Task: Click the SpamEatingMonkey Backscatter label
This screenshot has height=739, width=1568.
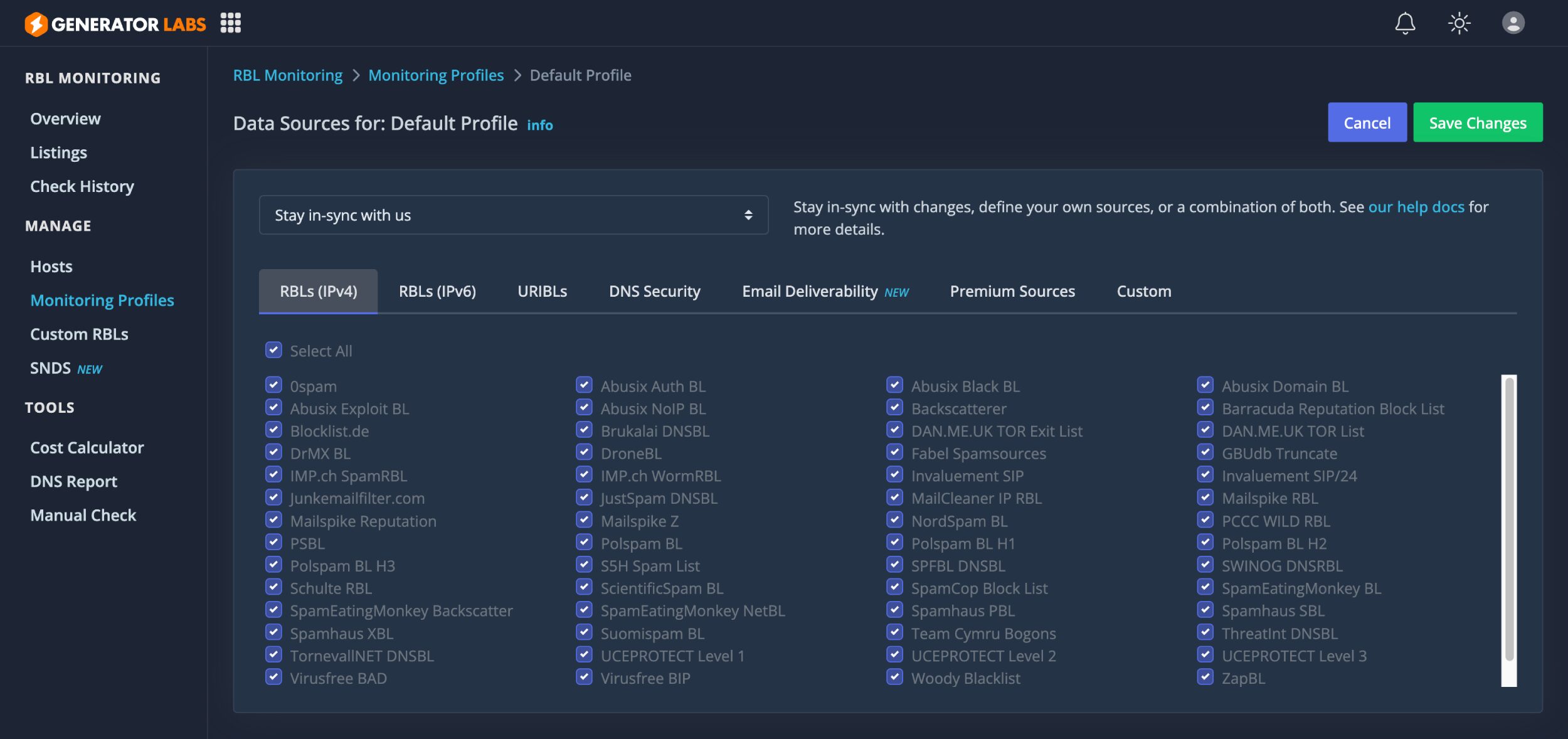Action: coord(401,610)
